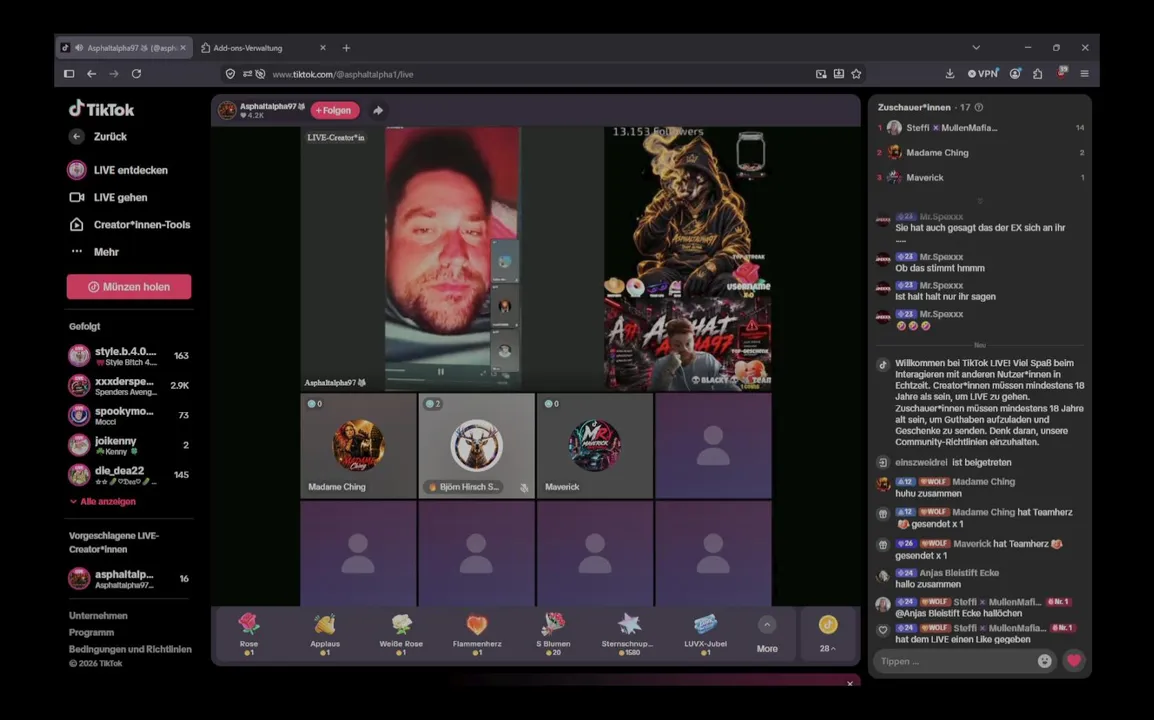
Task: Open the VPN extension button
Action: [x=983, y=74]
